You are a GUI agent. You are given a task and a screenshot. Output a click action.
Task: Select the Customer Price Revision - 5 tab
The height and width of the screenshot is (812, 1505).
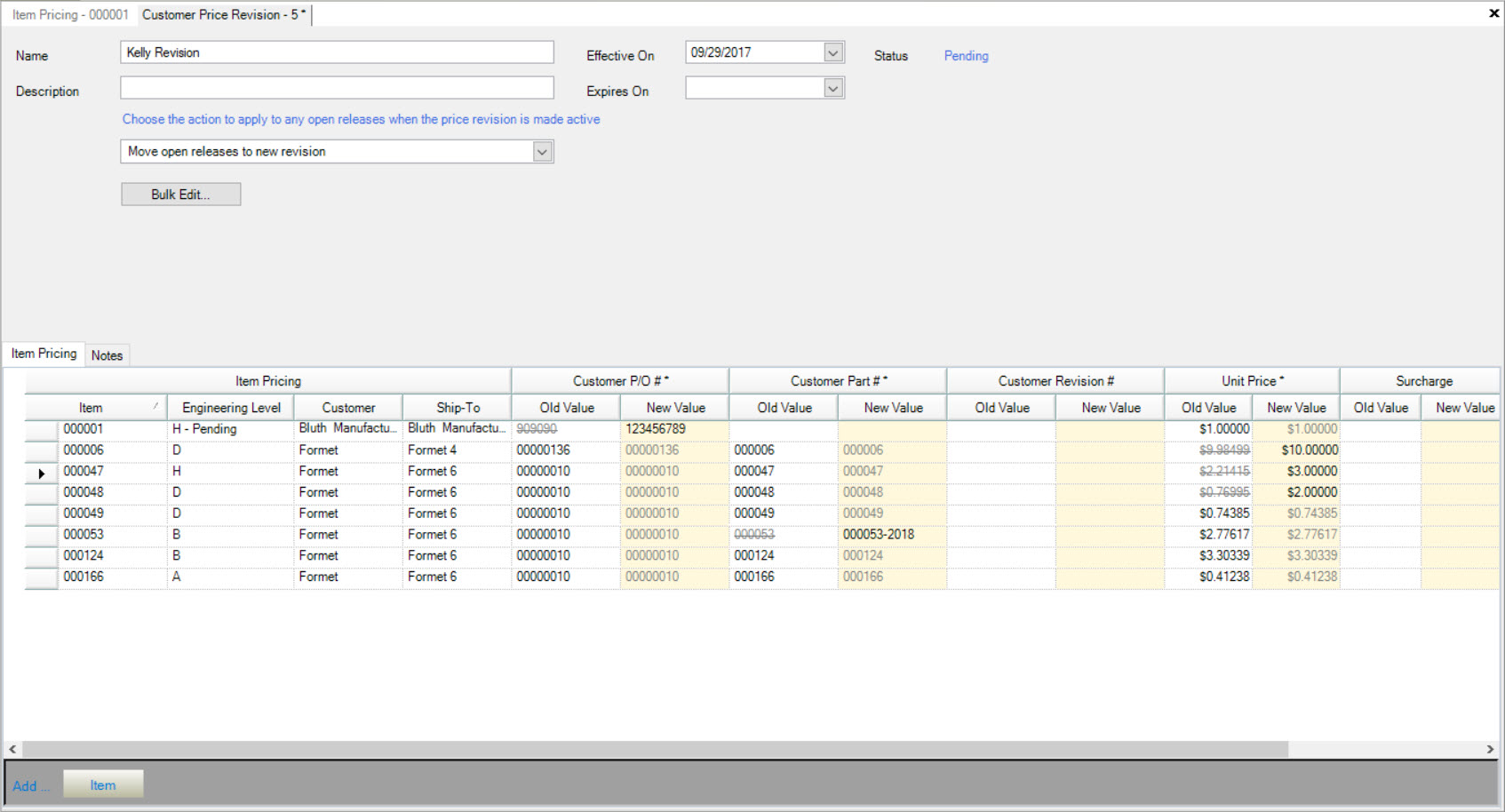pos(224,14)
